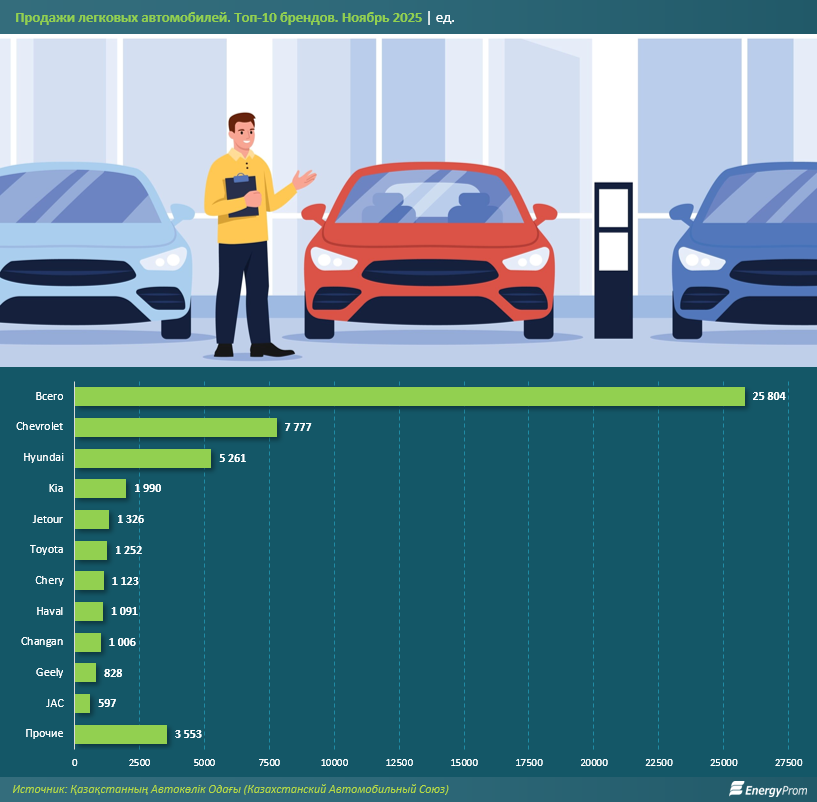Click the JAC sales bar

click(x=83, y=703)
